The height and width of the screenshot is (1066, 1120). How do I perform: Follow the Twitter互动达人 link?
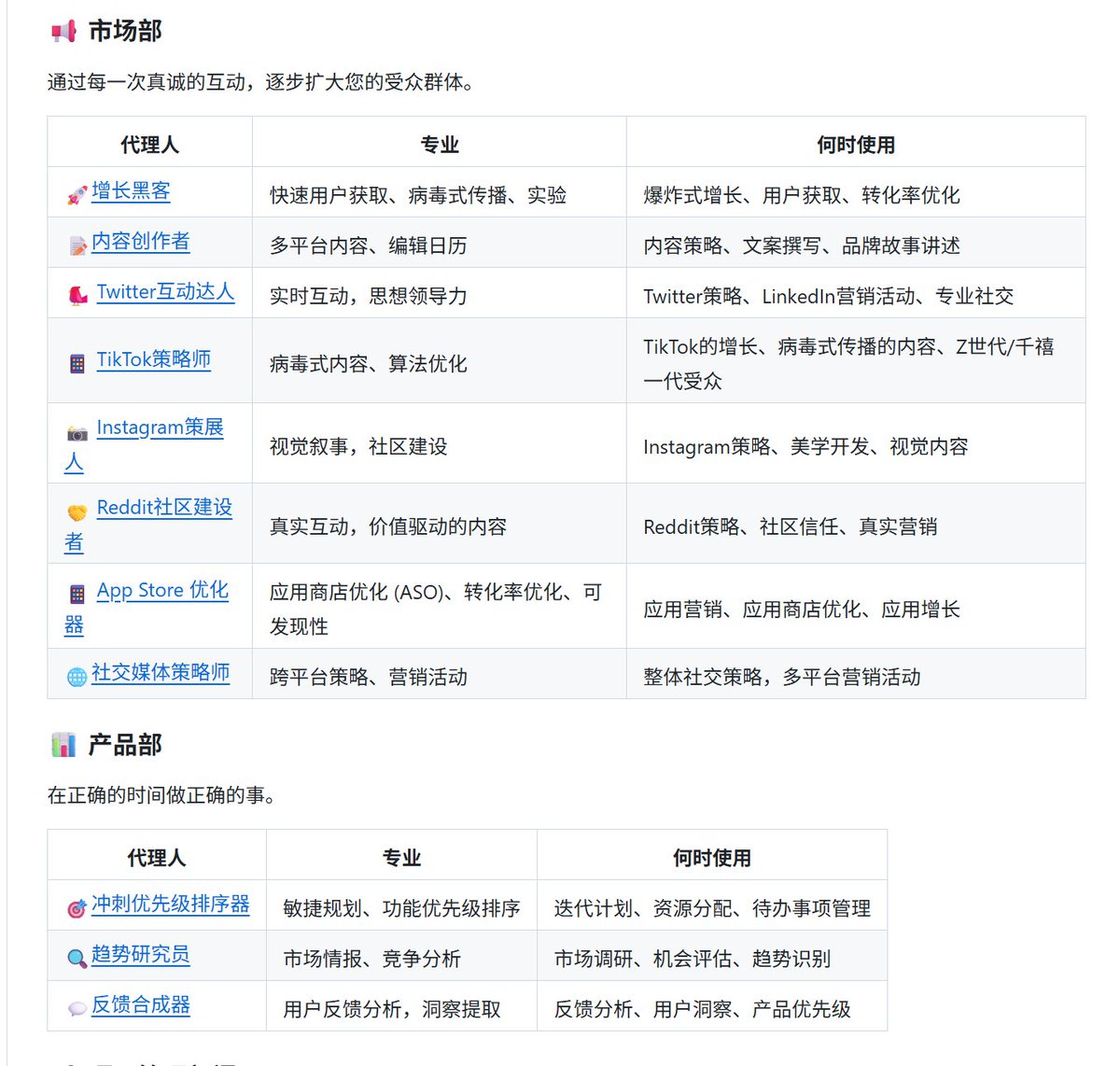click(165, 292)
